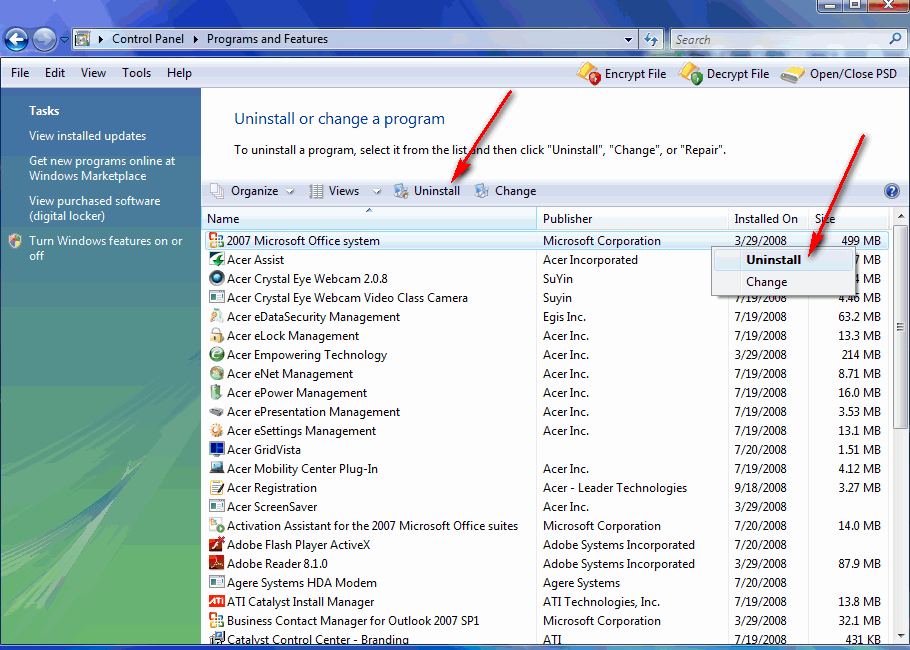Choose Change from the context menu
910x650 pixels.
[782, 282]
